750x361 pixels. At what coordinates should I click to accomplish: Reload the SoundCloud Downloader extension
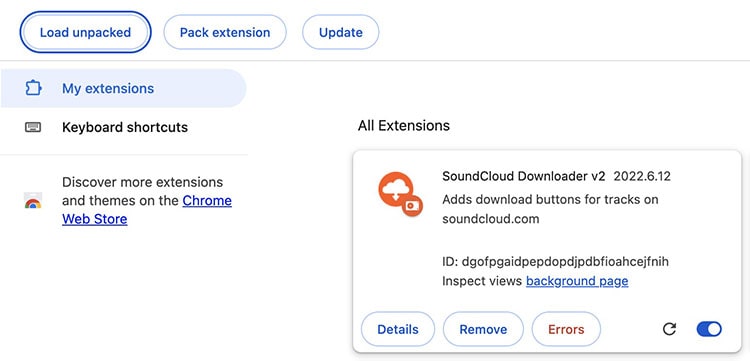click(x=669, y=329)
